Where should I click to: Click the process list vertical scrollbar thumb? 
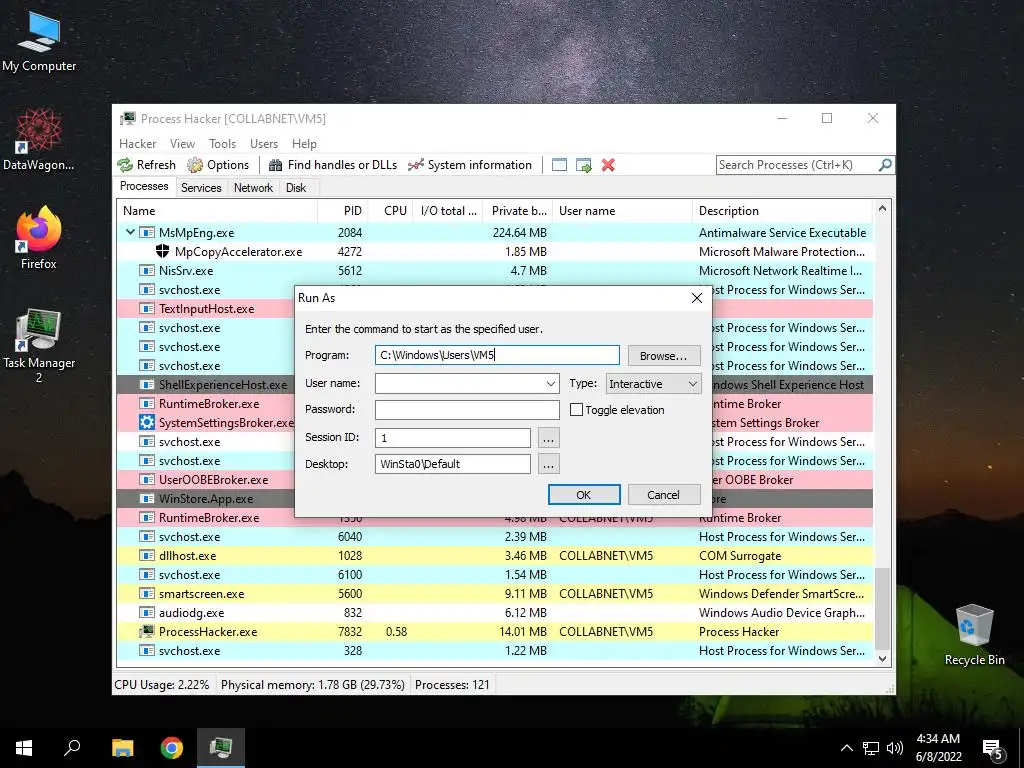(882, 607)
